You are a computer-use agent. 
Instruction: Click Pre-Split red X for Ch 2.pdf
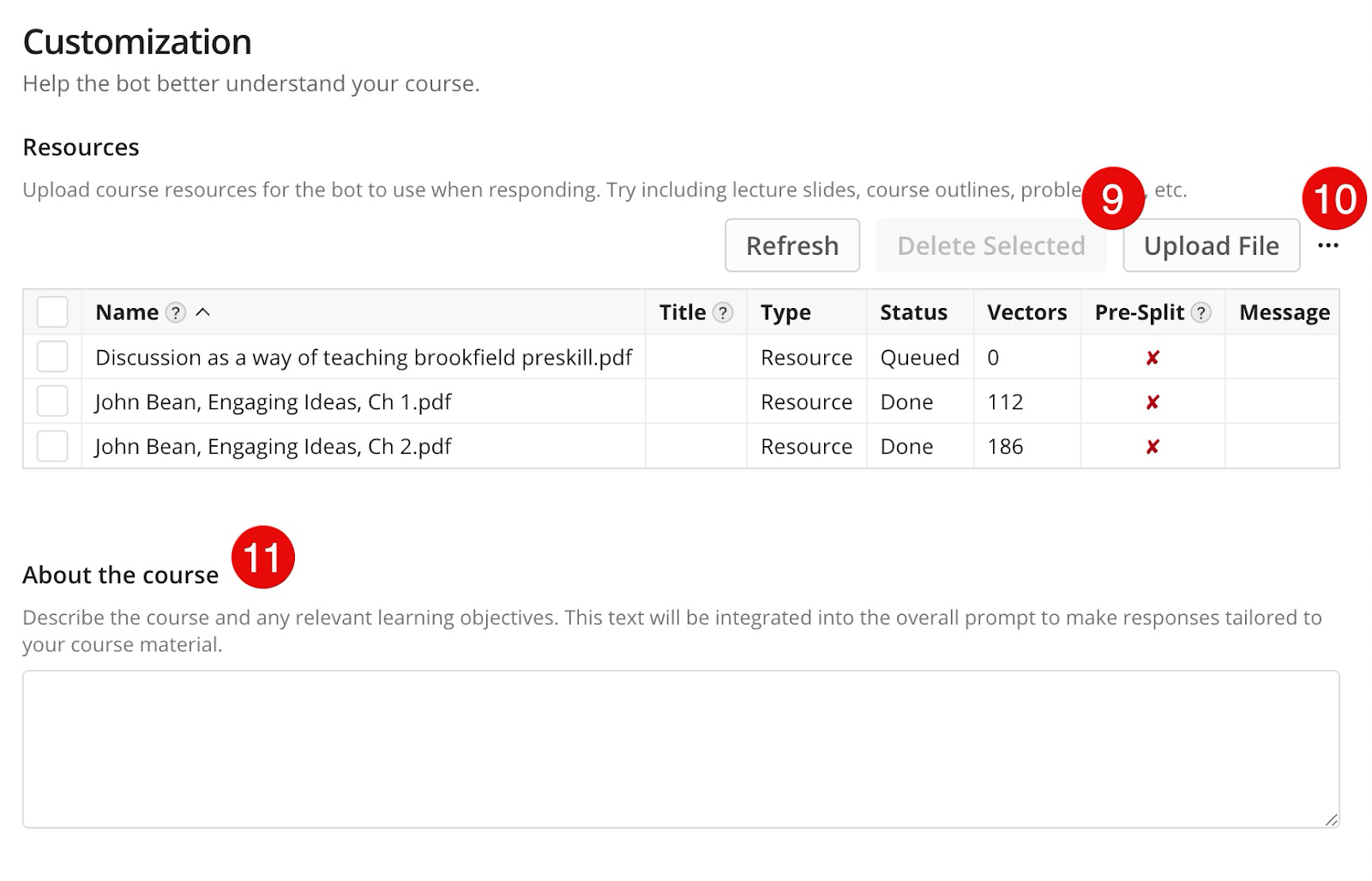pyautogui.click(x=1152, y=447)
